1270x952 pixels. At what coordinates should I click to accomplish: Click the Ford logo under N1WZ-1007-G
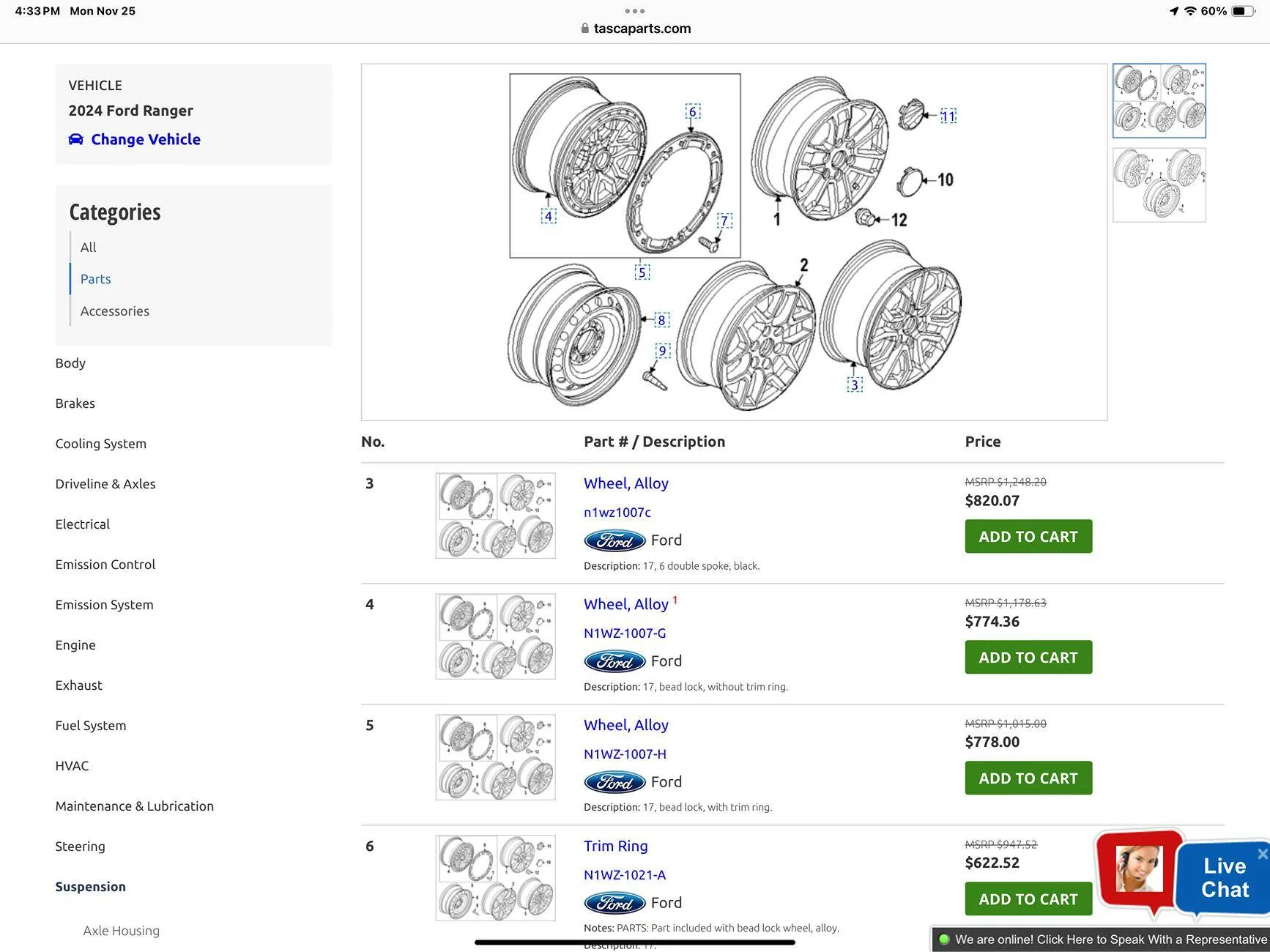(614, 661)
